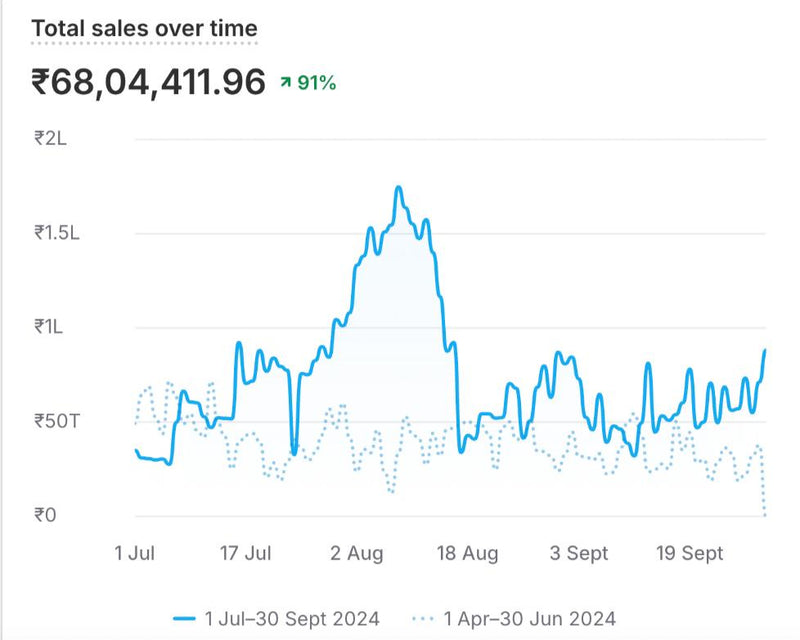Click the 1 Jul x-axis label
The height and width of the screenshot is (640, 800).
pos(133,554)
